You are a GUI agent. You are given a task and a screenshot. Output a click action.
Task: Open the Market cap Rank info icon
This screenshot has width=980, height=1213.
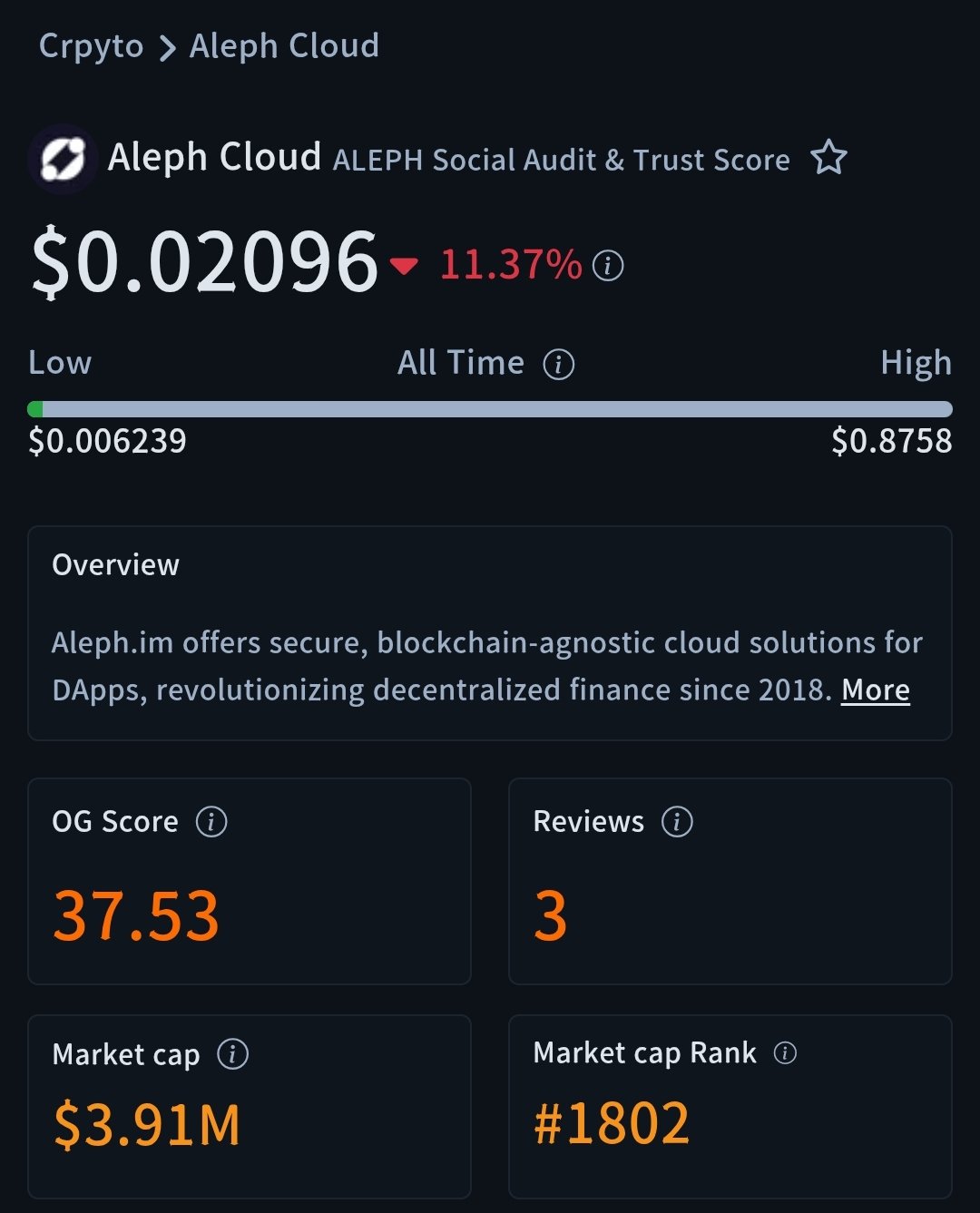(x=785, y=1052)
